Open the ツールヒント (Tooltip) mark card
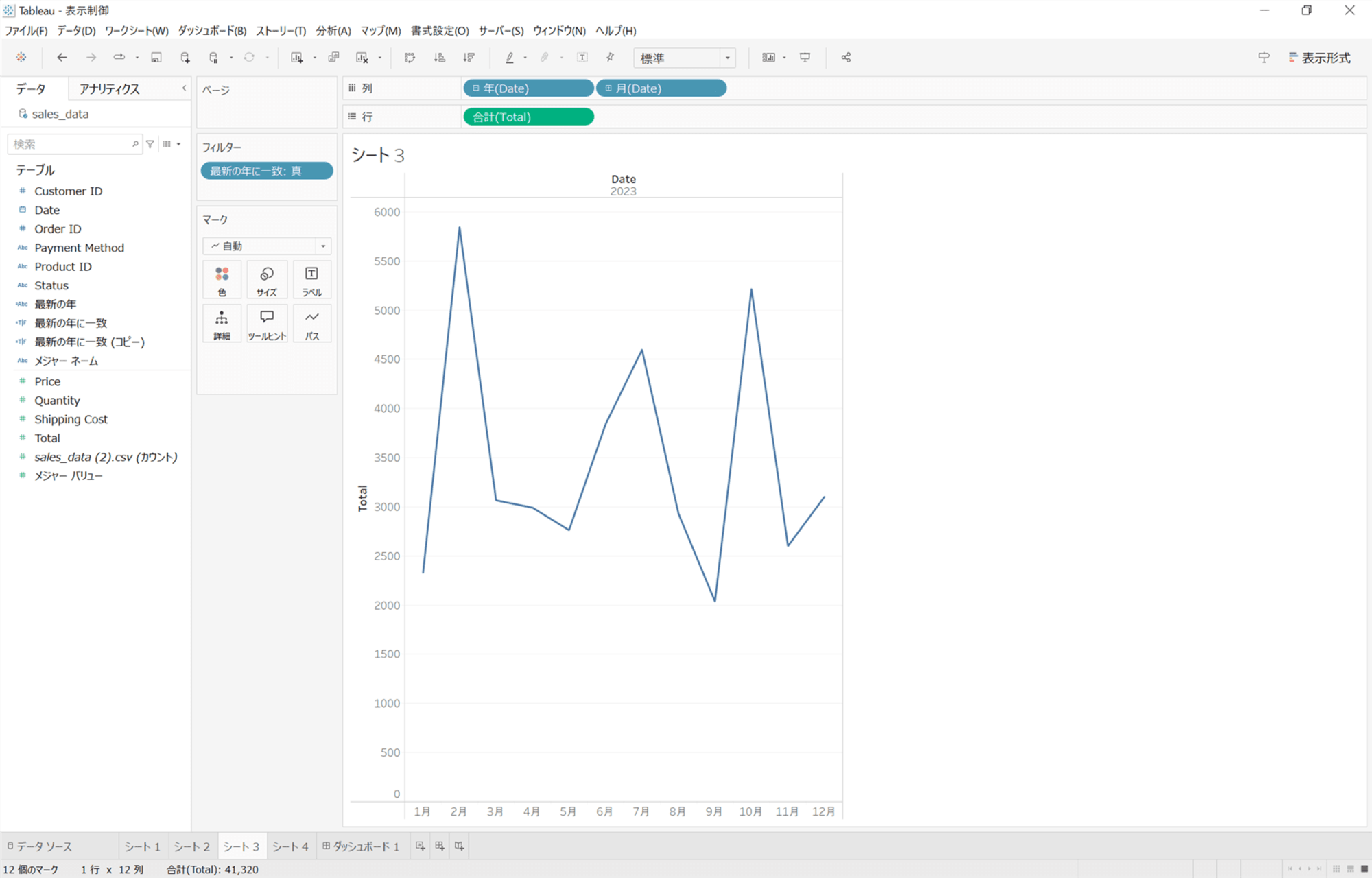The height and width of the screenshot is (878, 1372). (267, 324)
